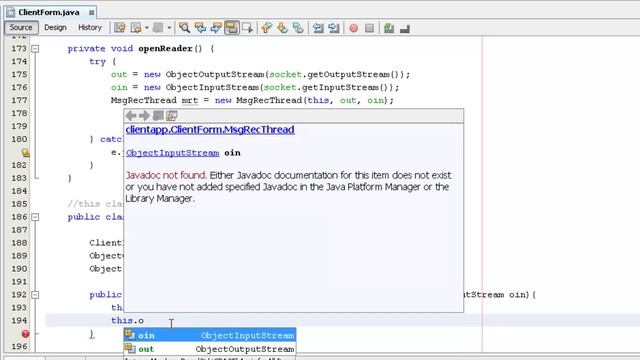Open Javadoc in external browser icon
640x360 pixels.
[158, 116]
